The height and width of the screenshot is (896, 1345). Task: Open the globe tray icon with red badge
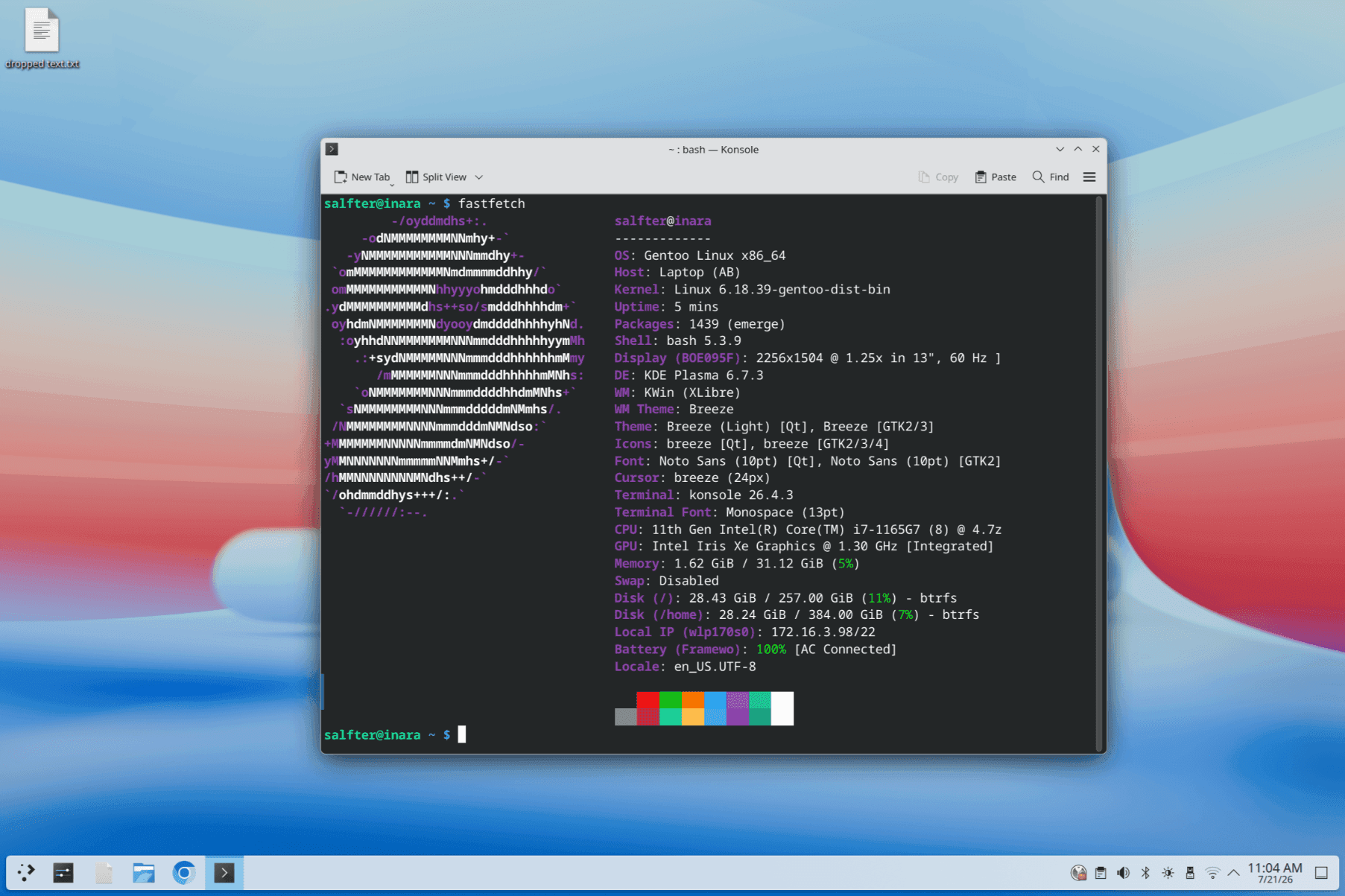(x=1078, y=873)
